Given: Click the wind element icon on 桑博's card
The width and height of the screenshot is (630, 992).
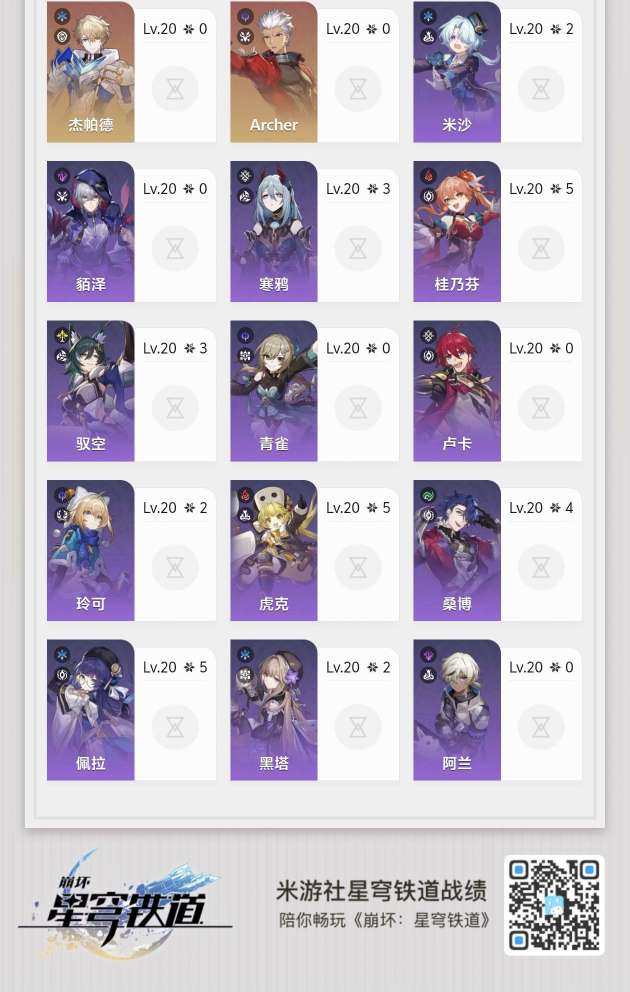Looking at the screenshot, I should (428, 495).
